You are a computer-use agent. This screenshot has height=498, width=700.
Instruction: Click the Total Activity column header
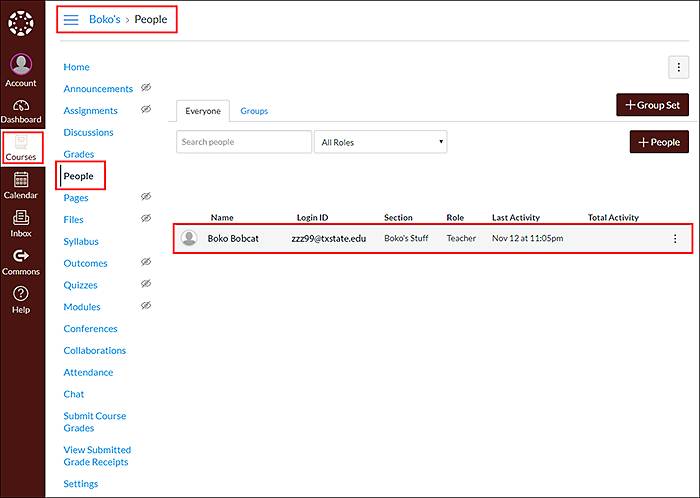[x=613, y=218]
